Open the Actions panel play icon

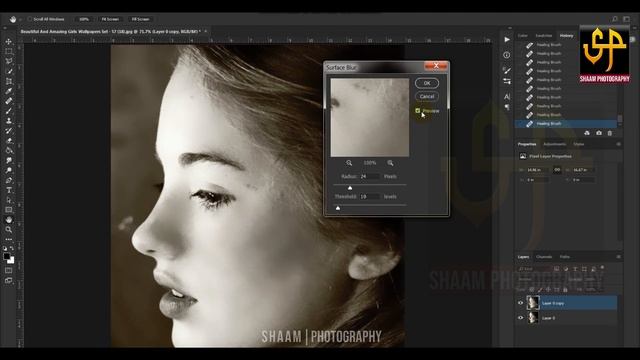tap(507, 40)
